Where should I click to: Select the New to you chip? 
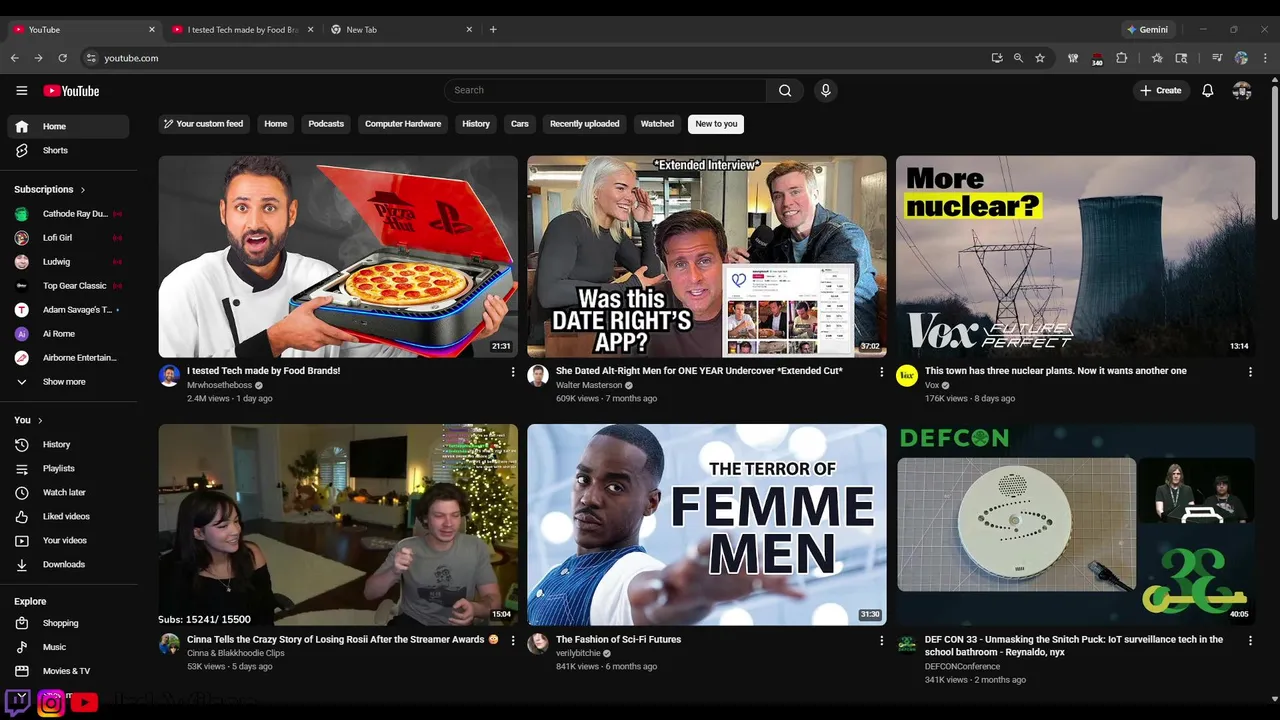tap(716, 124)
